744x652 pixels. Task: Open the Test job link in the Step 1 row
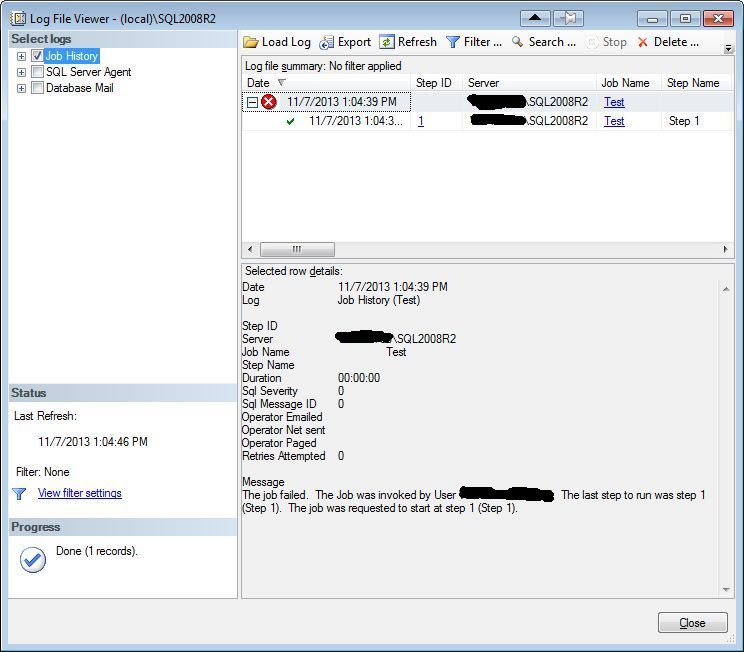pyautogui.click(x=614, y=121)
